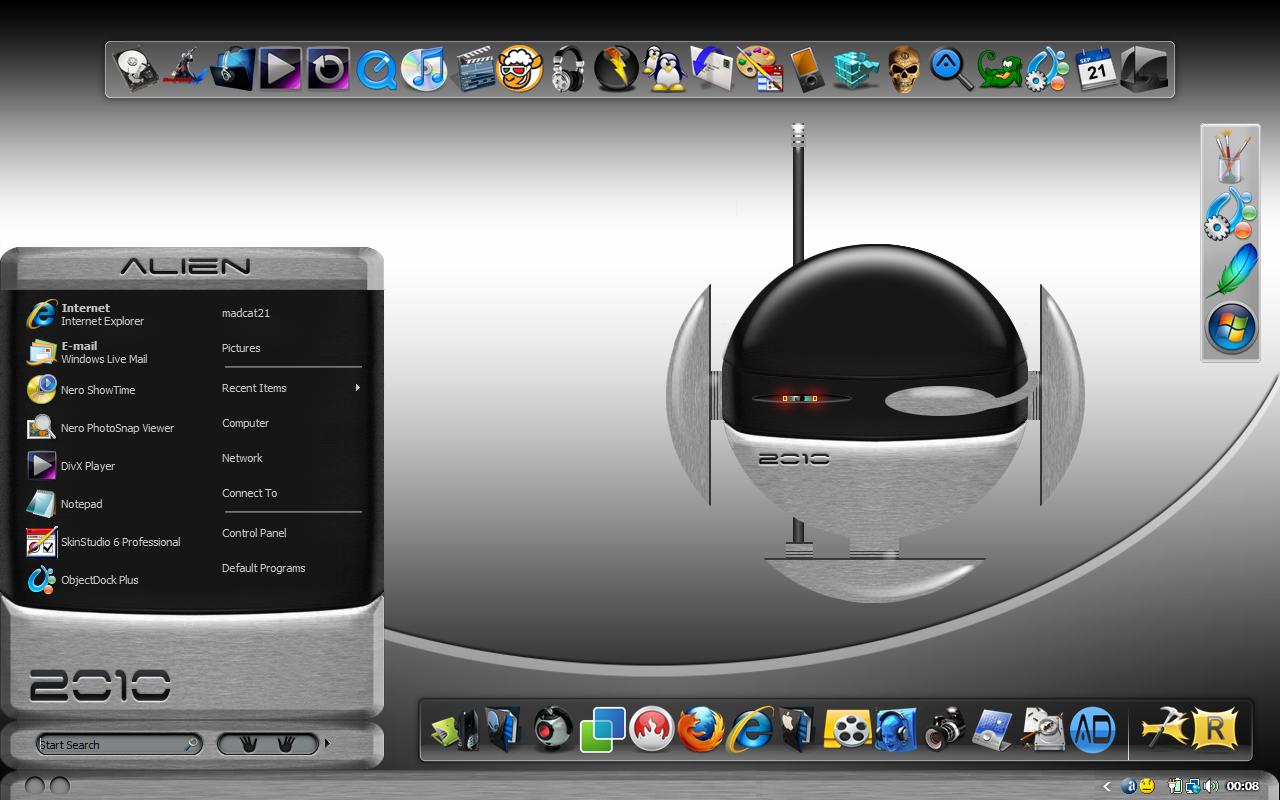Show hidden tray icons chevron
Screen dimensions: 1280x800
1107,786
